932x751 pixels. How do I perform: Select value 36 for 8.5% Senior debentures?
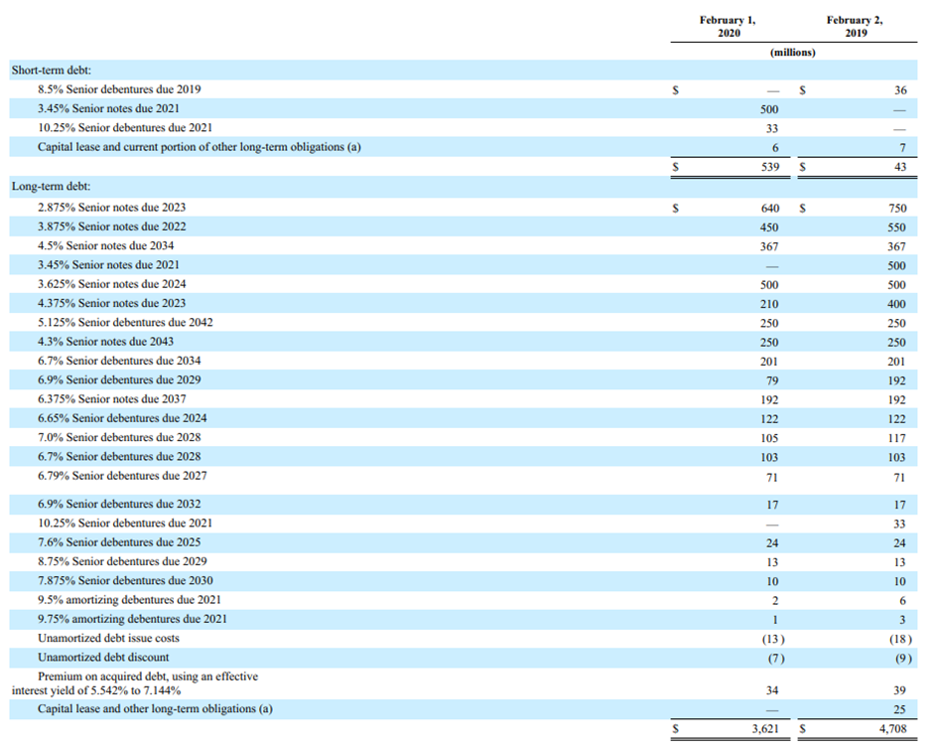[x=900, y=90]
